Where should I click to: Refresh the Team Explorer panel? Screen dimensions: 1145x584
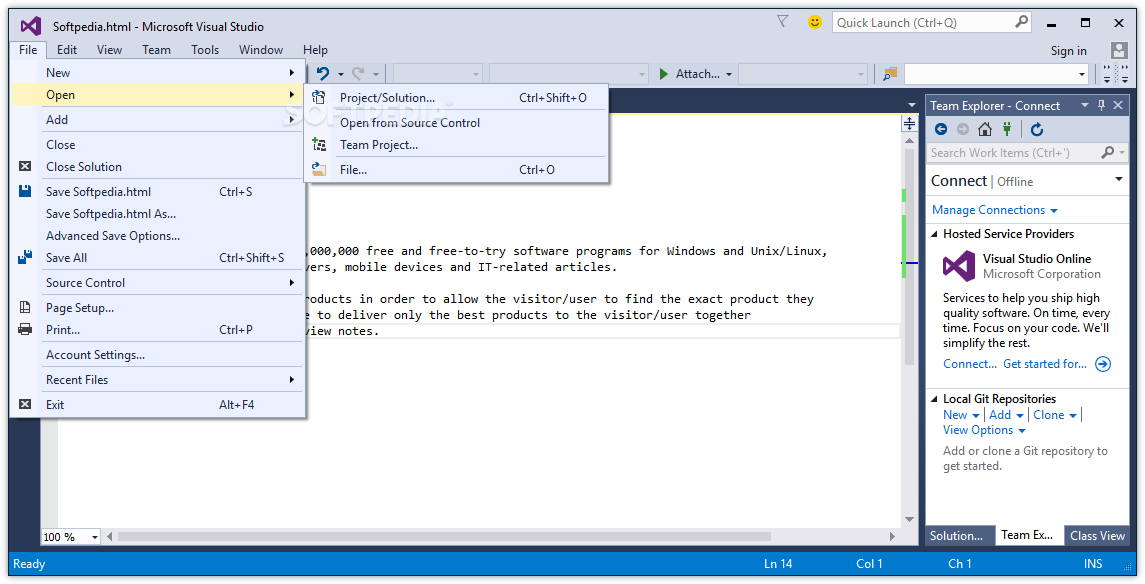coord(1037,129)
